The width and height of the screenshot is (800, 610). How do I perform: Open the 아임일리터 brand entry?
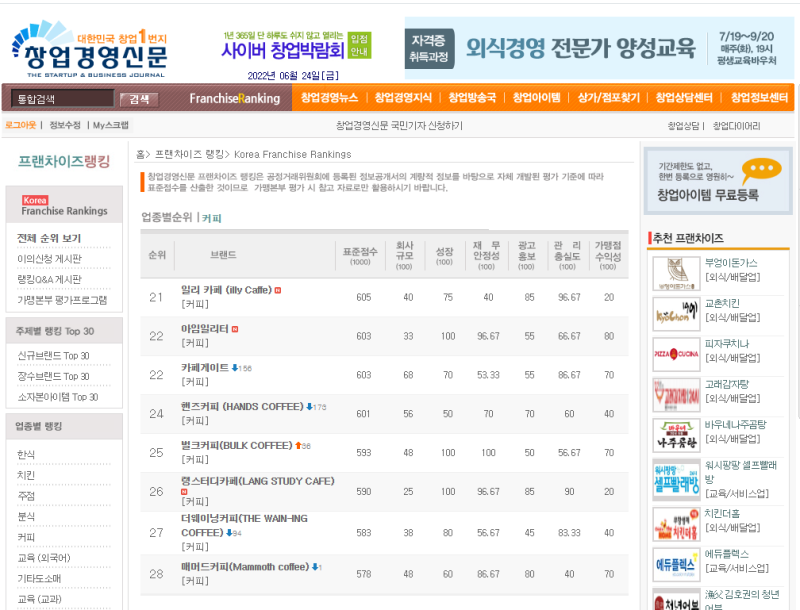pyautogui.click(x=205, y=329)
